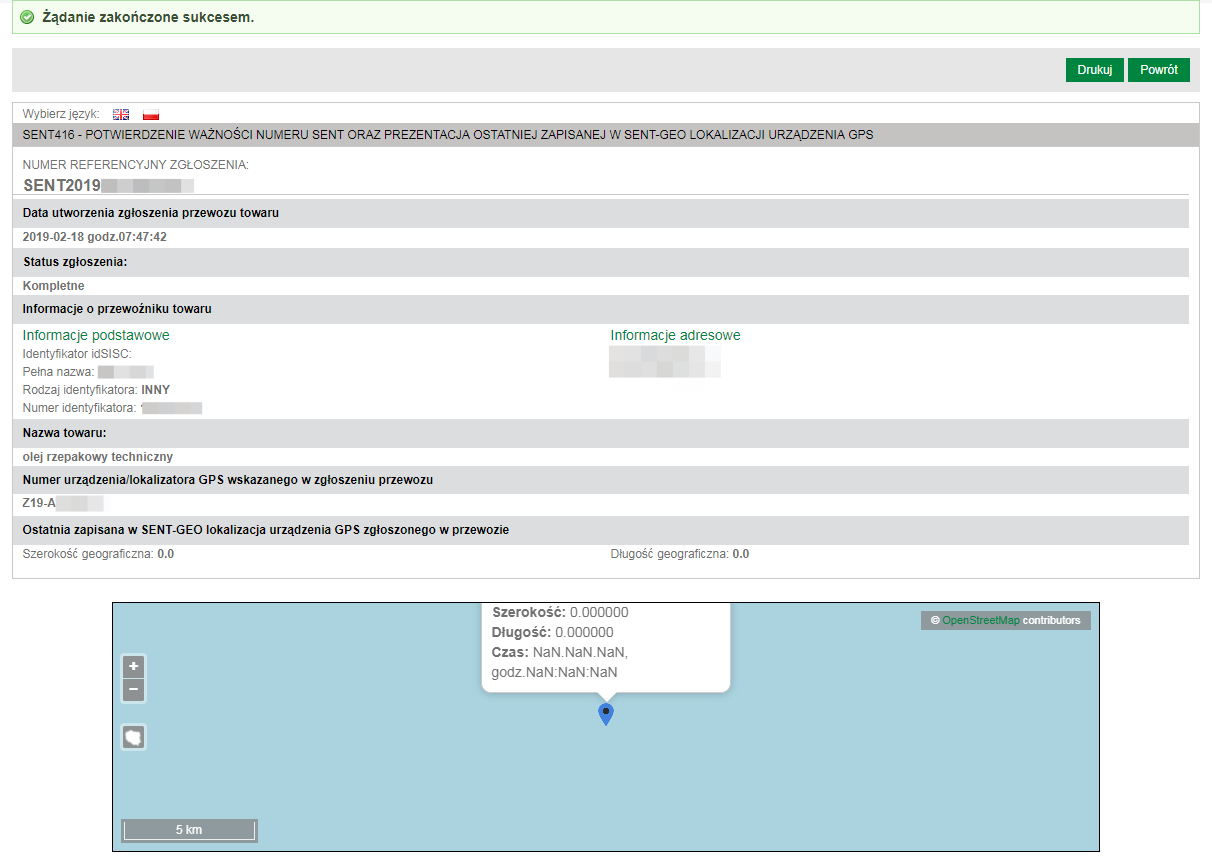Click the Poland outline map button
Image resolution: width=1212 pixels, height=868 pixels.
(x=134, y=738)
